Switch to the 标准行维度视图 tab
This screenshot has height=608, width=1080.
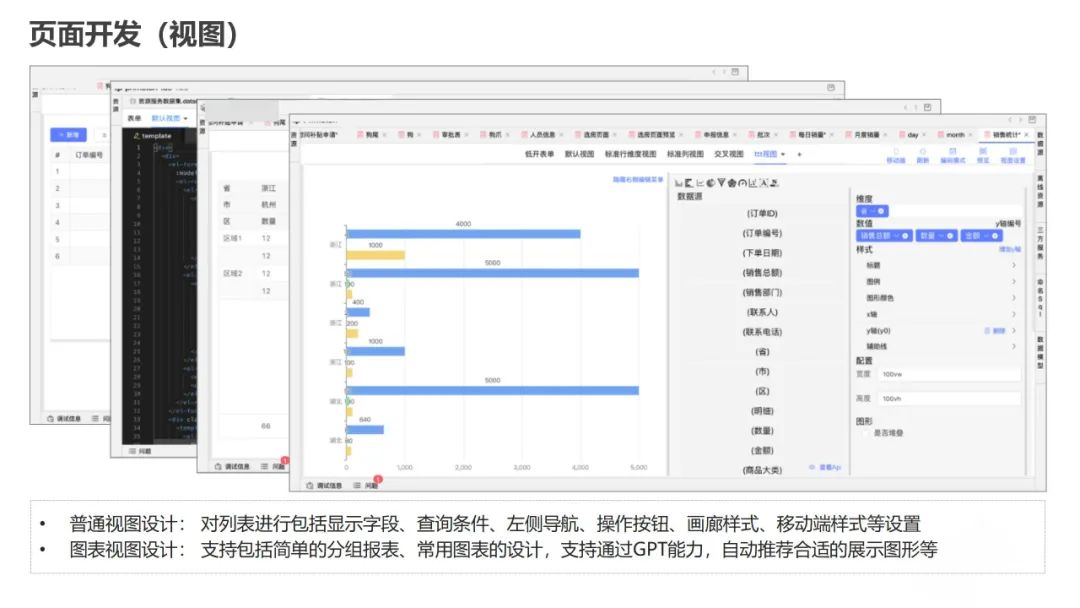pyautogui.click(x=630, y=154)
